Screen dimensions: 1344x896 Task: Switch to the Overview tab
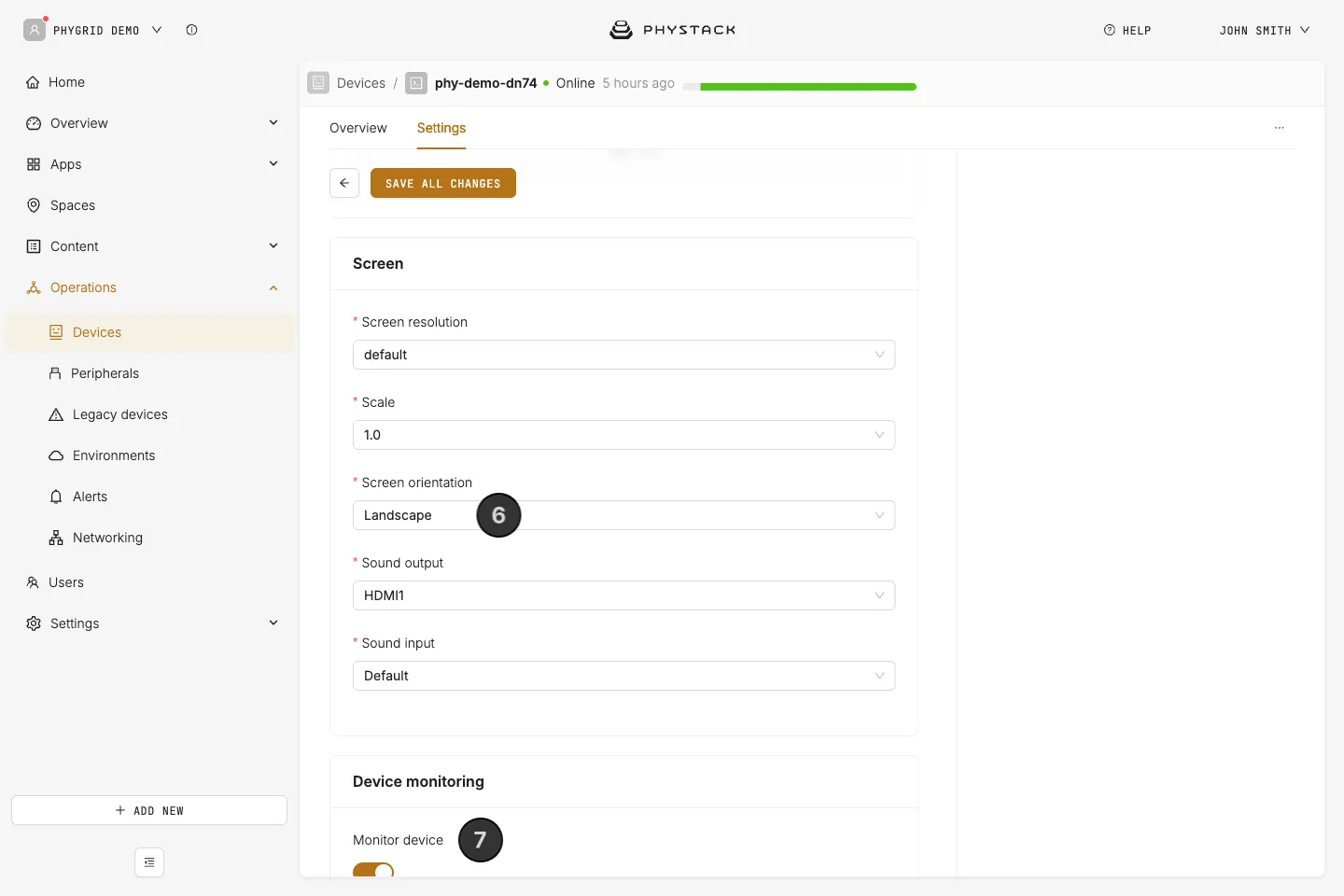358,128
